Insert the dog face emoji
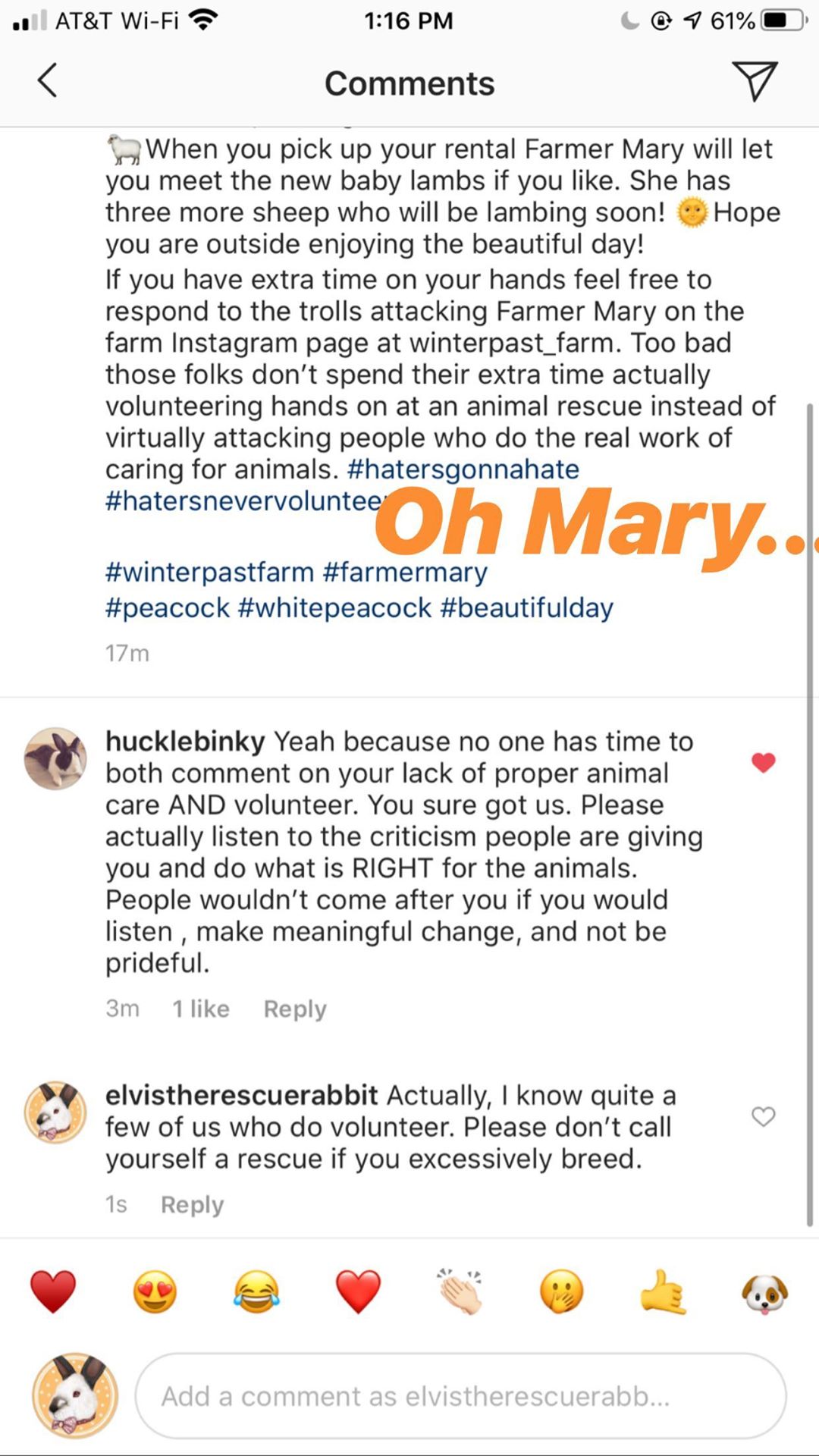Viewport: 819px width, 1456px height. point(764,1291)
